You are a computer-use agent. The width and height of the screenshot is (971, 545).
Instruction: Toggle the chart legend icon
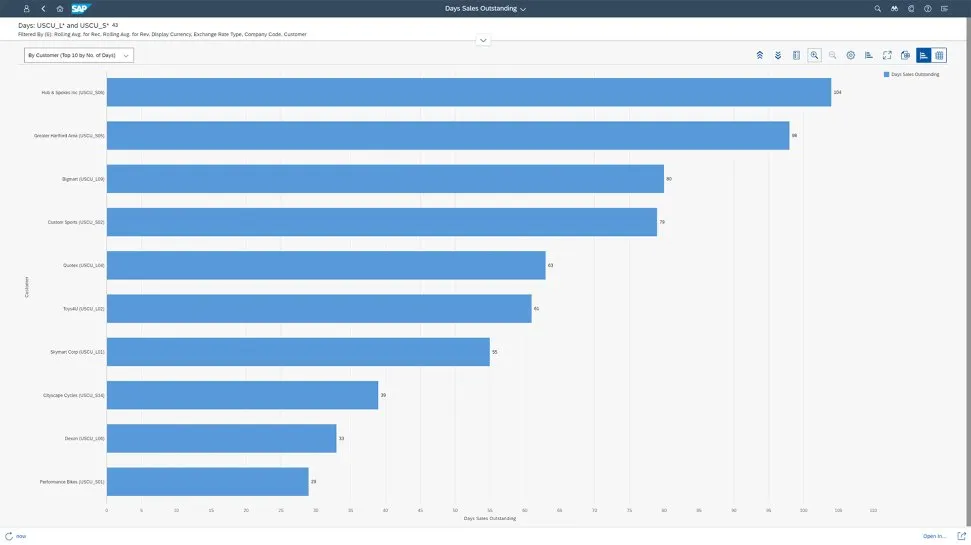click(796, 55)
